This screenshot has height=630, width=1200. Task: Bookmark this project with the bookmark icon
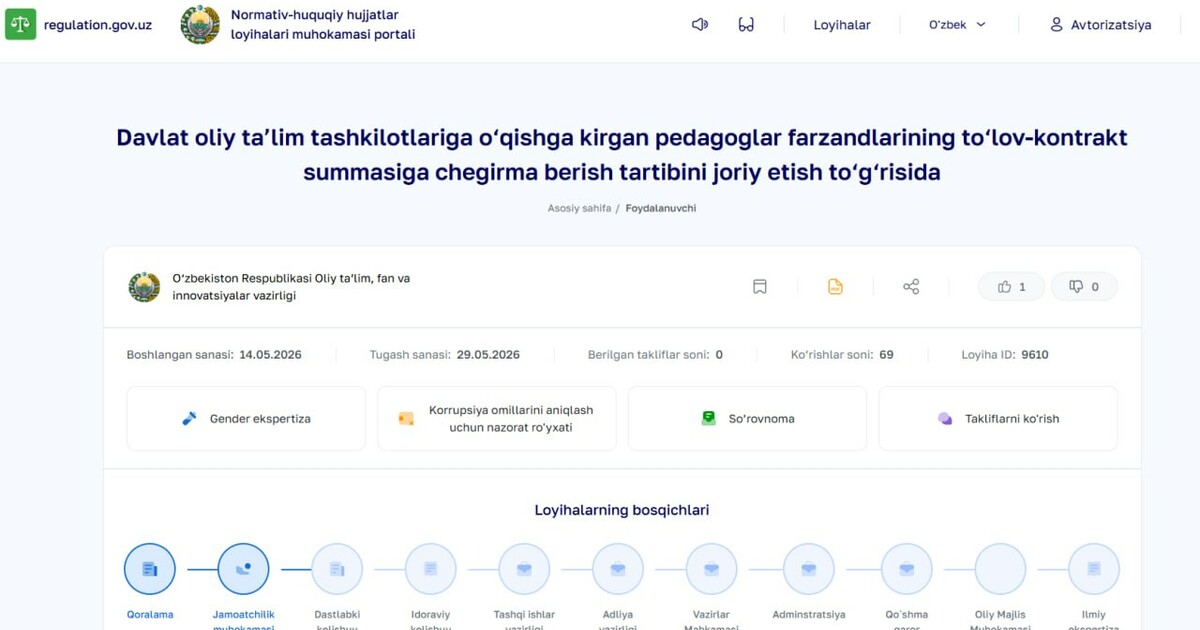(x=760, y=287)
